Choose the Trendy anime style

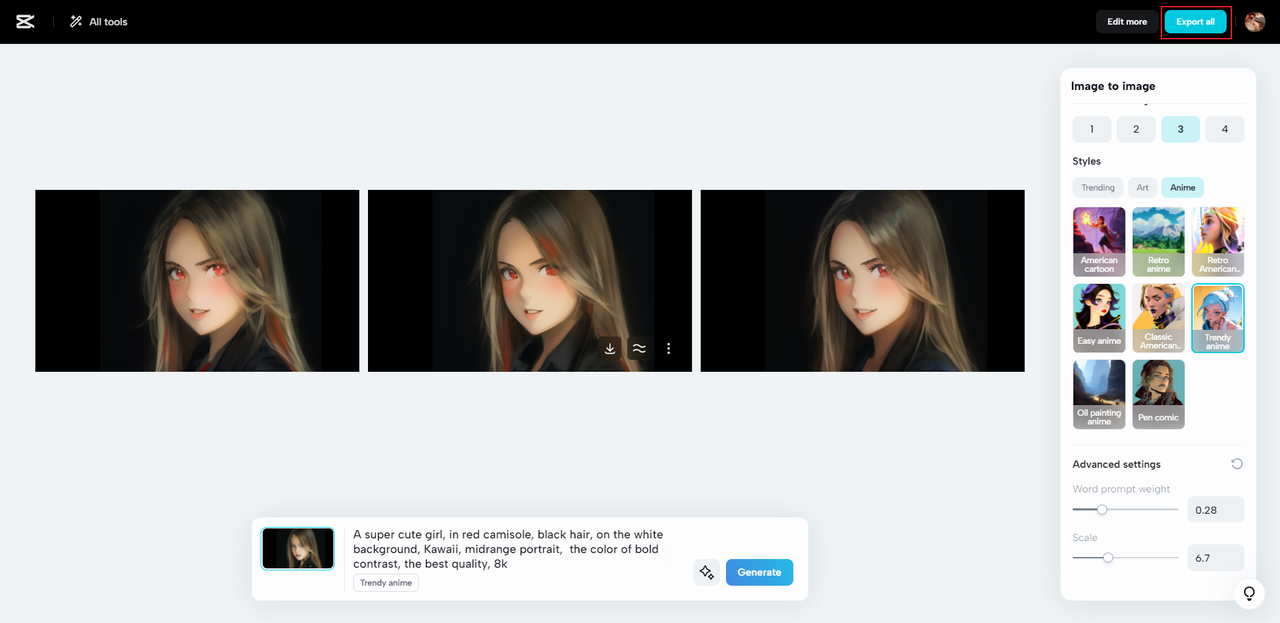[1218, 318]
